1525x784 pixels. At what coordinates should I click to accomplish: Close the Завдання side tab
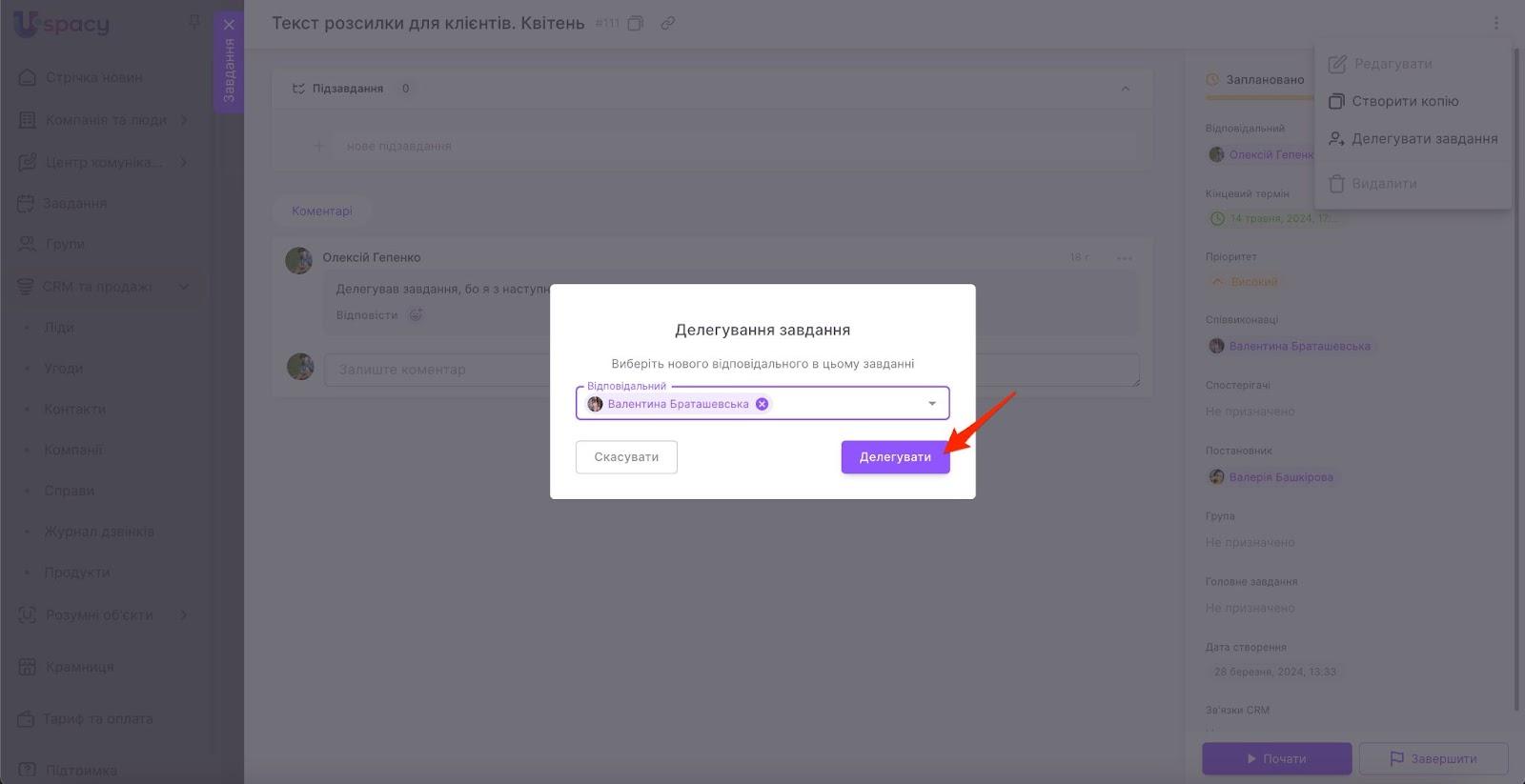click(x=229, y=25)
